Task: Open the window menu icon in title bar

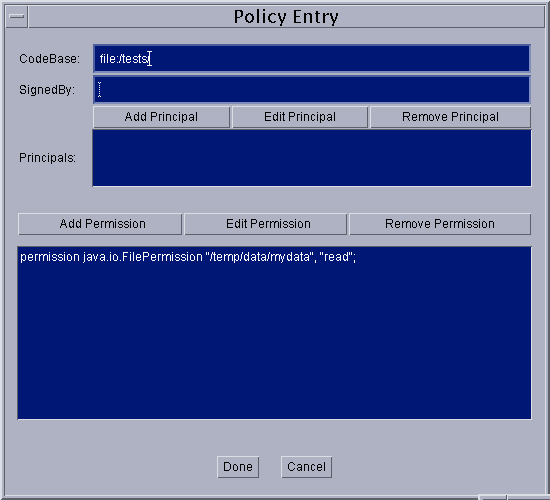Action: pos(17,16)
